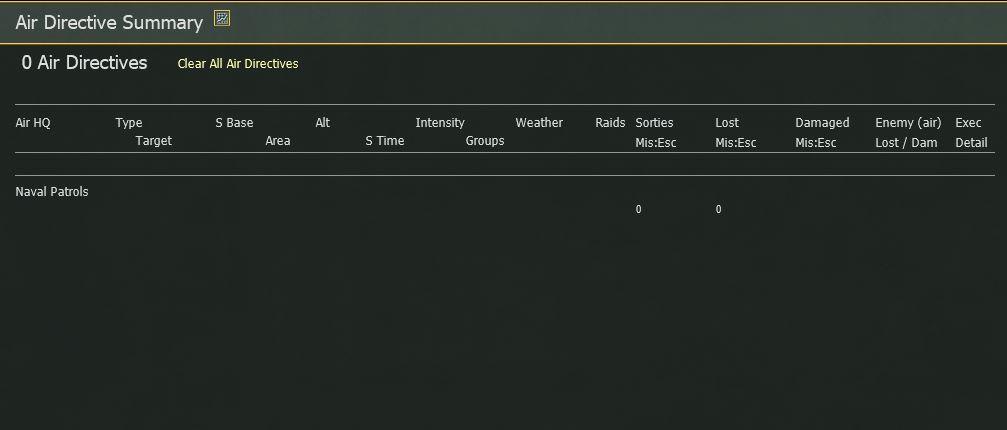Image resolution: width=1007 pixels, height=430 pixels.
Task: Select the Air HQ column header
Action: (33, 123)
